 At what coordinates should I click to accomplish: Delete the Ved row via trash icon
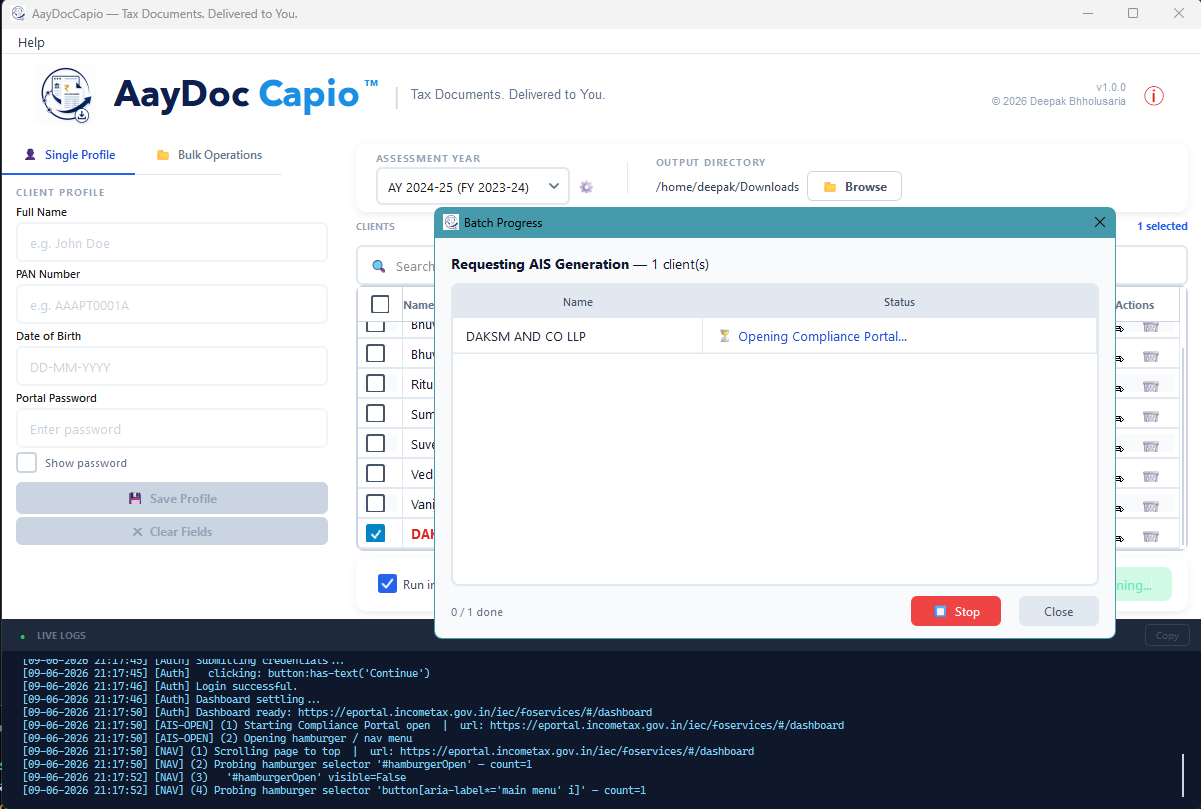click(1151, 475)
